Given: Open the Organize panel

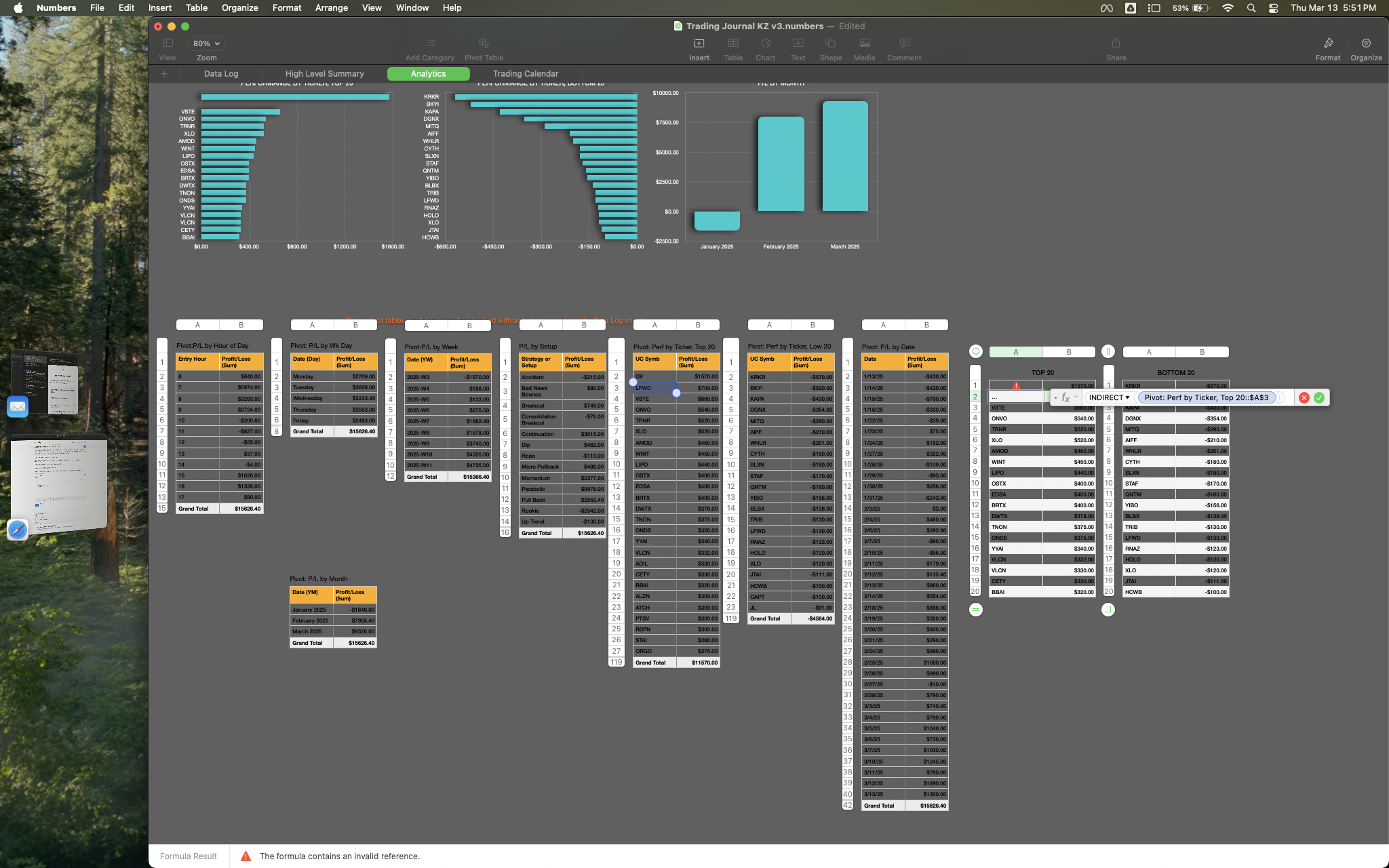Looking at the screenshot, I should click(1365, 43).
